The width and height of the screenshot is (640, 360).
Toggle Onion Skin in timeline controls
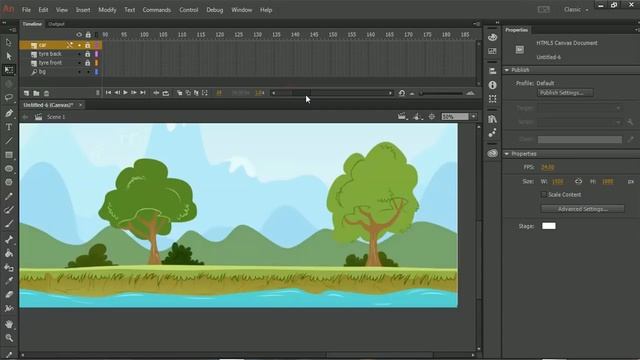click(x=180, y=93)
